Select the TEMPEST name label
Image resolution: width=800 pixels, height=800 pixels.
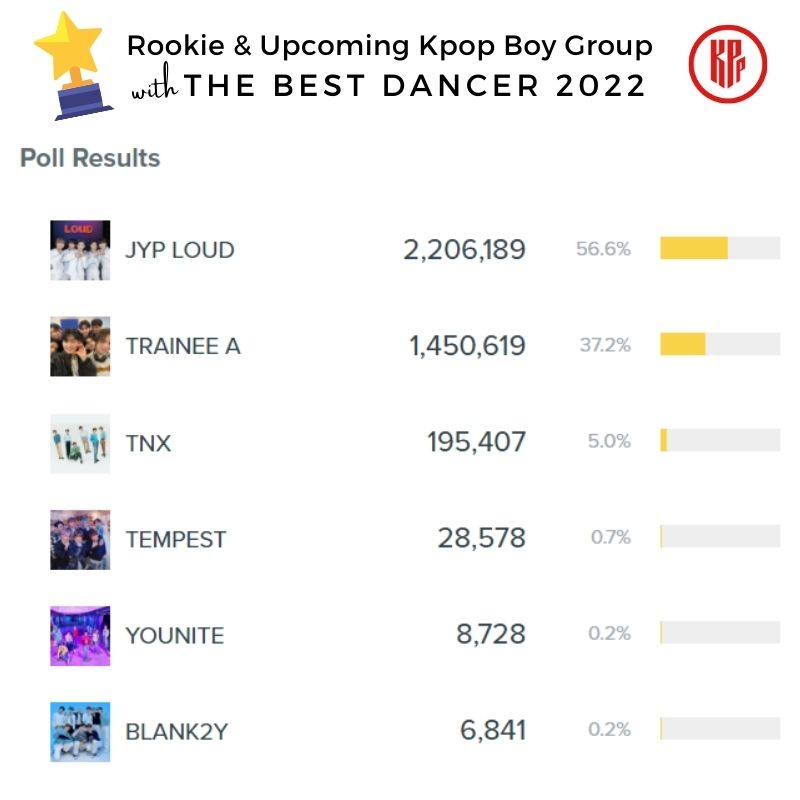pos(176,539)
